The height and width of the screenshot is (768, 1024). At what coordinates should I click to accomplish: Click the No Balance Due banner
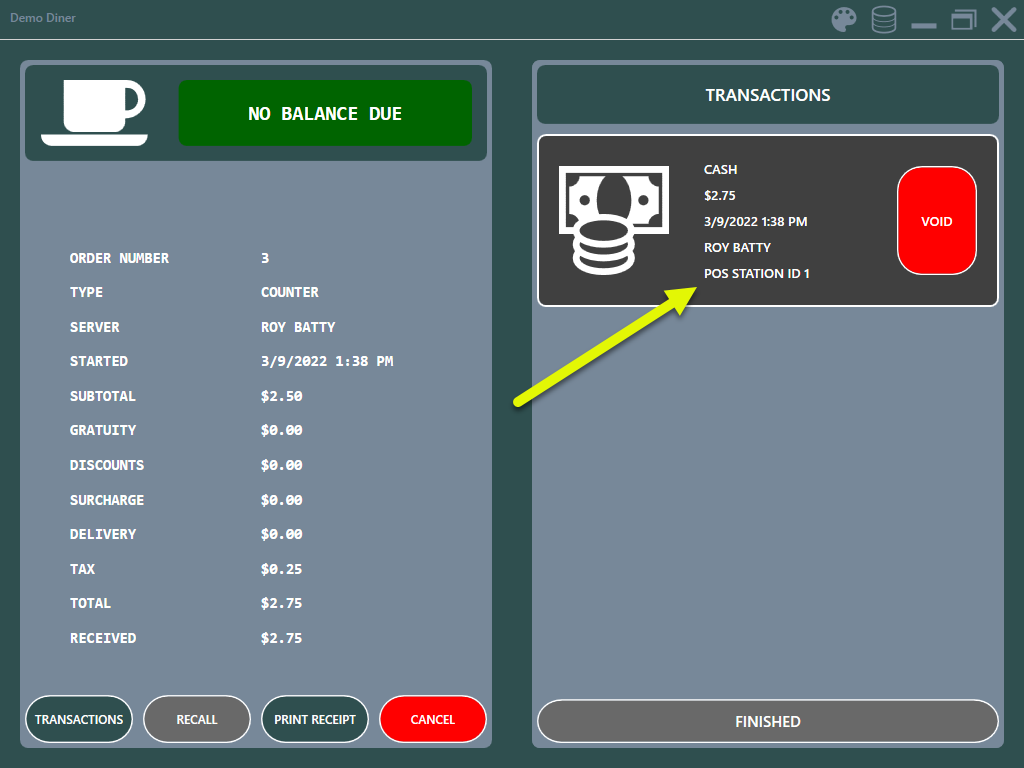[325, 113]
